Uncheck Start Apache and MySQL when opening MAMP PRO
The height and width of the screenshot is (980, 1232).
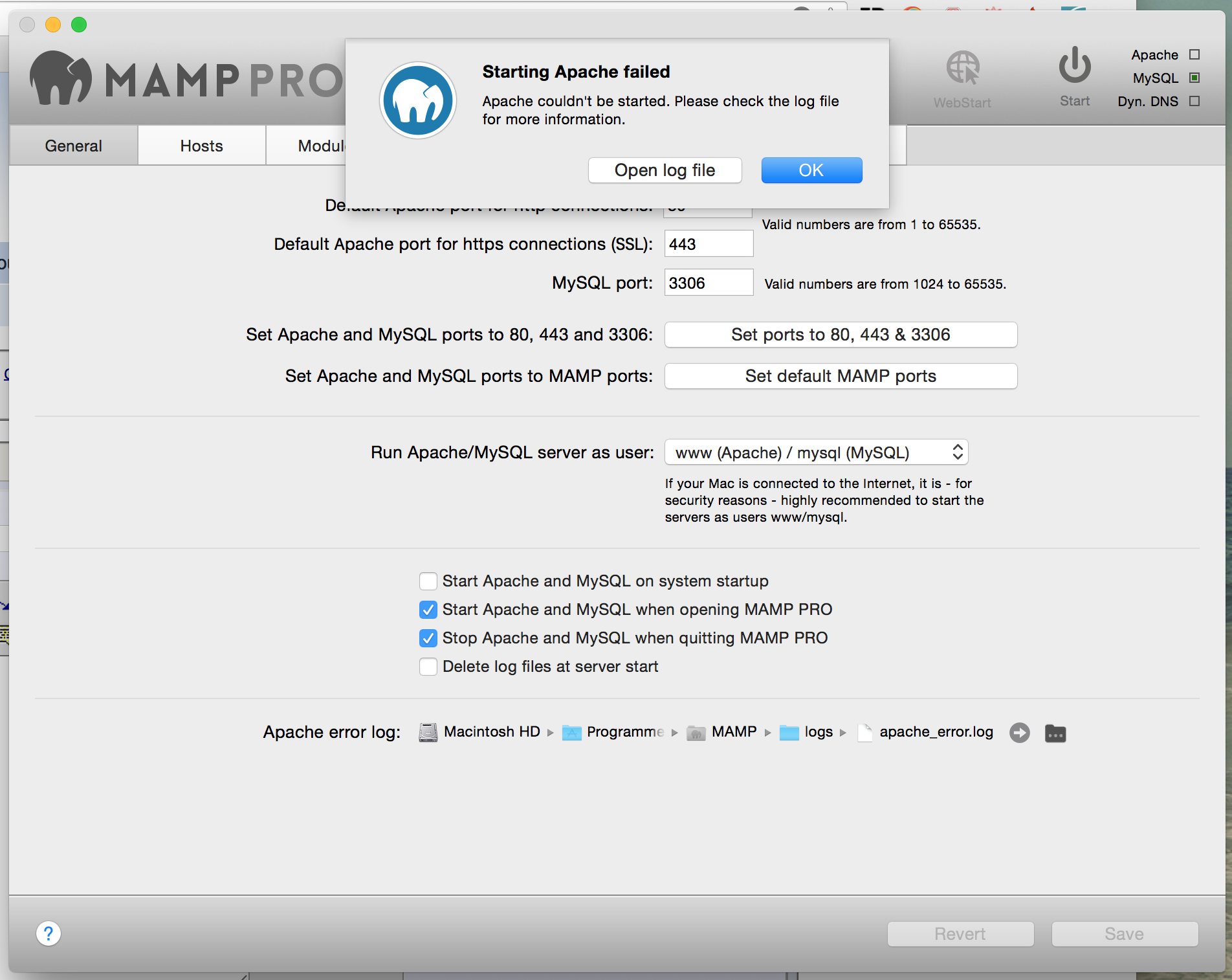tap(428, 610)
